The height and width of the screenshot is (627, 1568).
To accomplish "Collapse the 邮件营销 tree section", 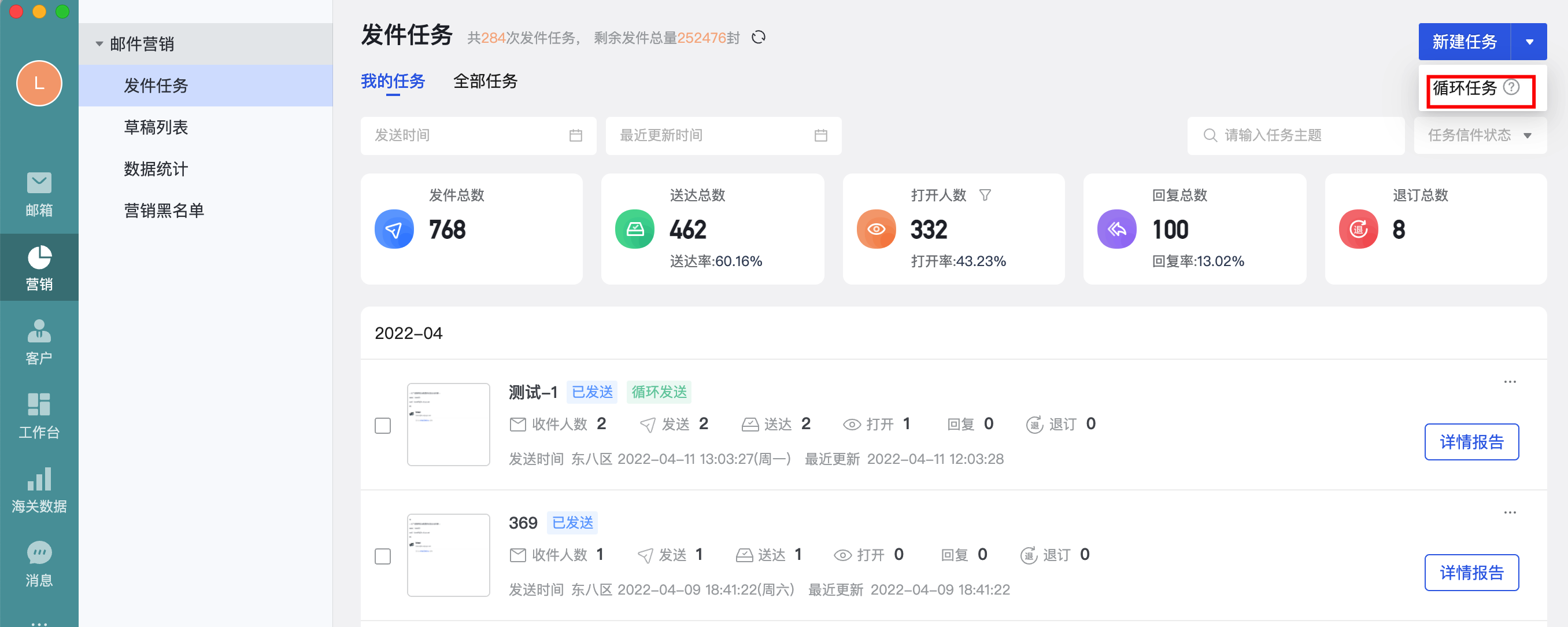I will [x=99, y=44].
